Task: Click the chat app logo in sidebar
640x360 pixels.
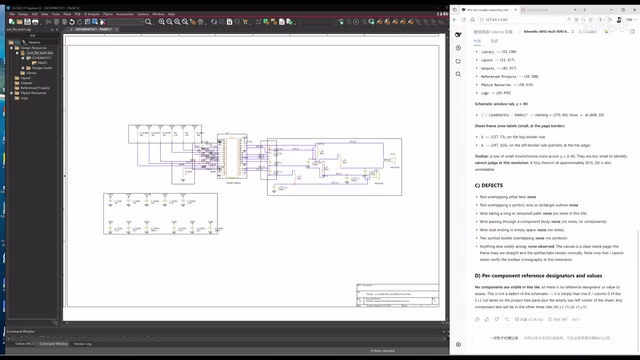Action: pyautogui.click(x=458, y=35)
